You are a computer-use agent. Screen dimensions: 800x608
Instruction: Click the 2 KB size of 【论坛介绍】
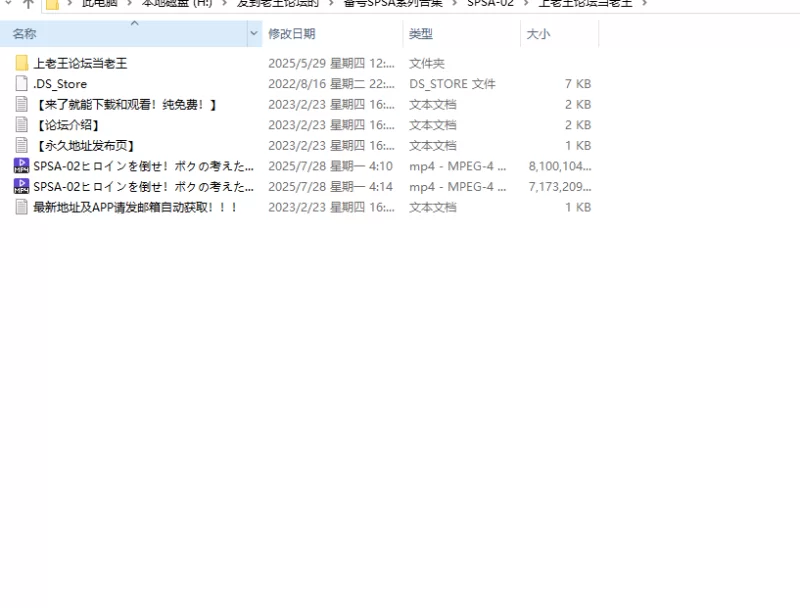coord(578,125)
